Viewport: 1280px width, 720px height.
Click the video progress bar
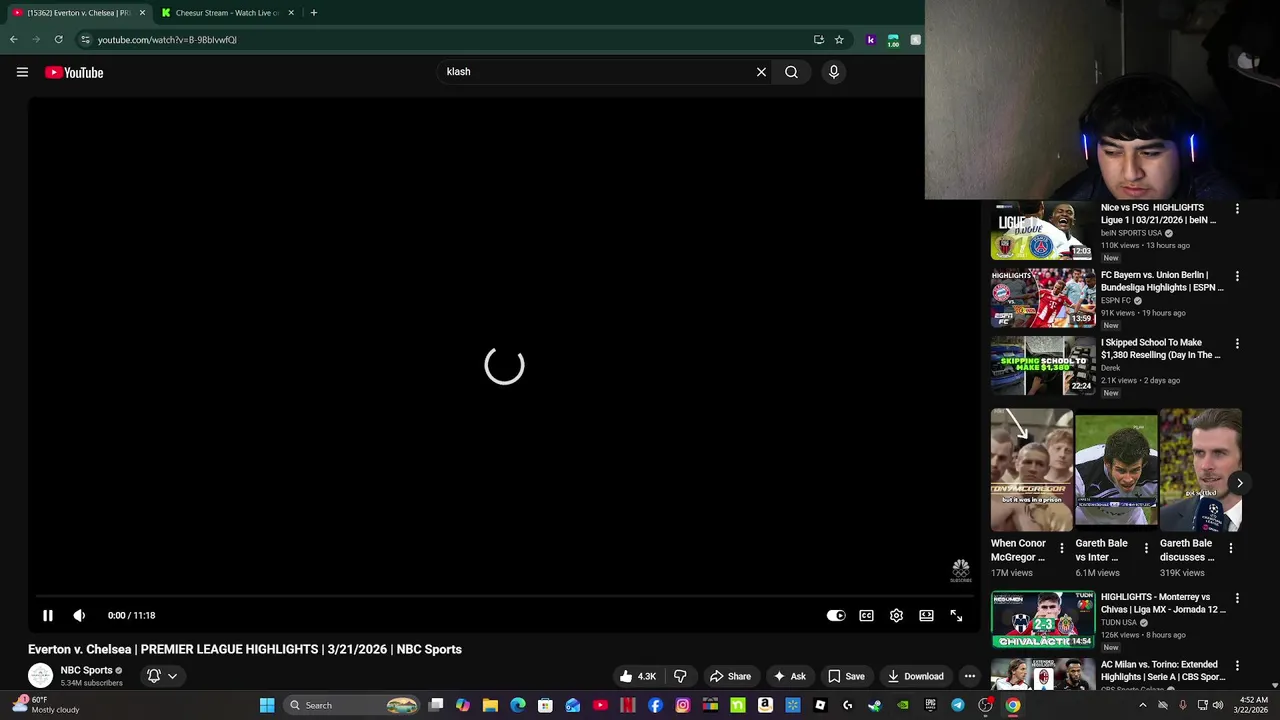504,596
